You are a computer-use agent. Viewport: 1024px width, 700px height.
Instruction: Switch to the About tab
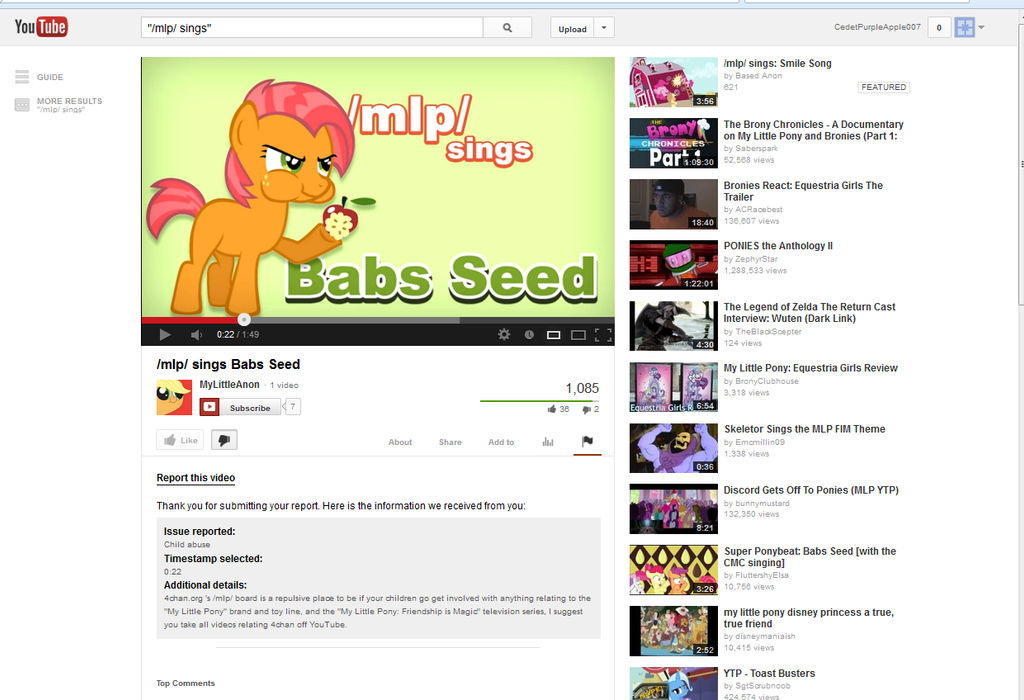point(400,442)
